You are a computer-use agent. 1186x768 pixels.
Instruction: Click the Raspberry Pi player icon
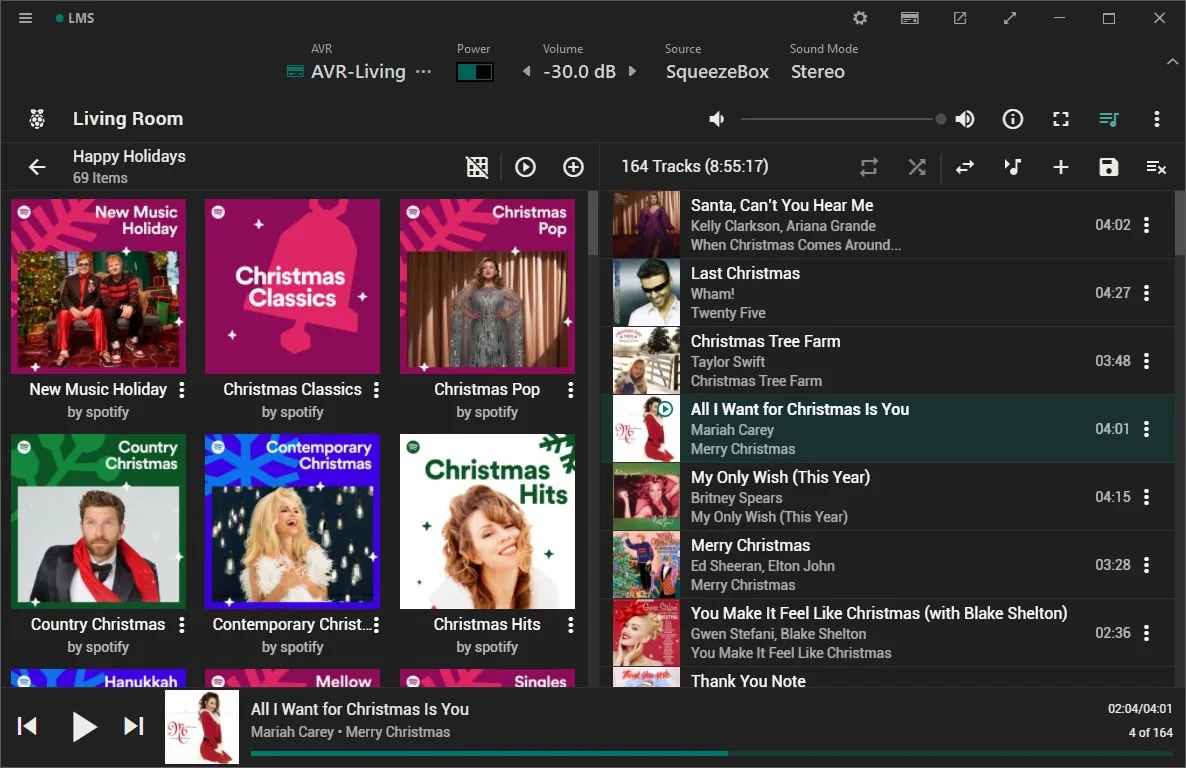click(37, 119)
